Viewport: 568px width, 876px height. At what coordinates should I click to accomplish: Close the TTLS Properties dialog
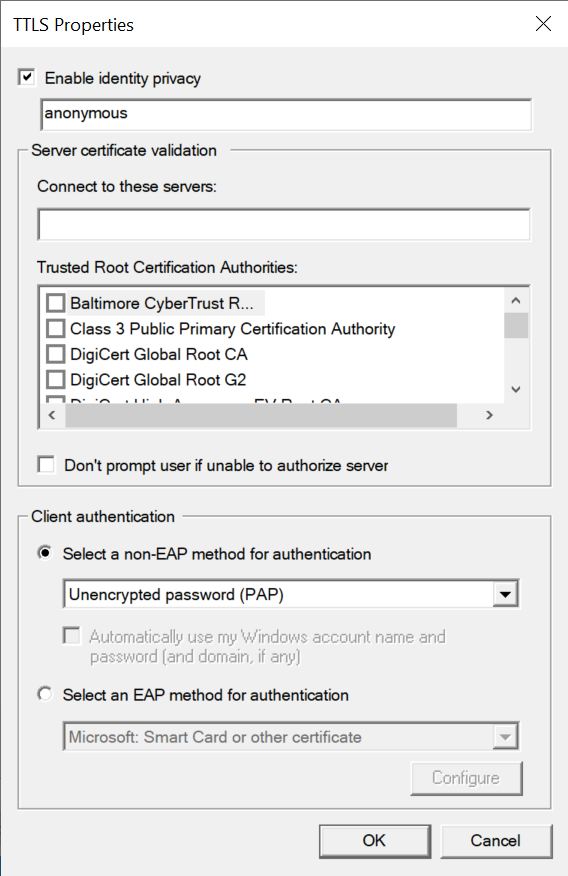[543, 24]
